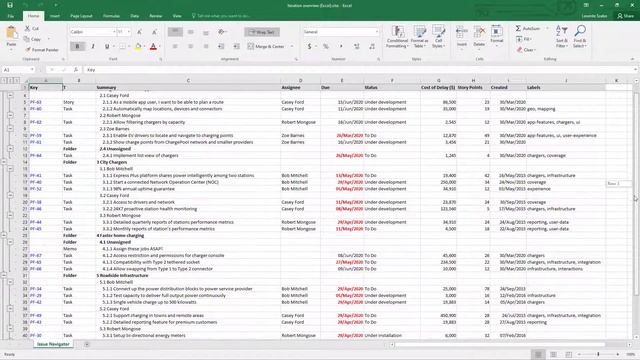Image resolution: width=640 pixels, height=360 pixels.
Task: Add a new sheet with plus button
Action: click(87, 344)
